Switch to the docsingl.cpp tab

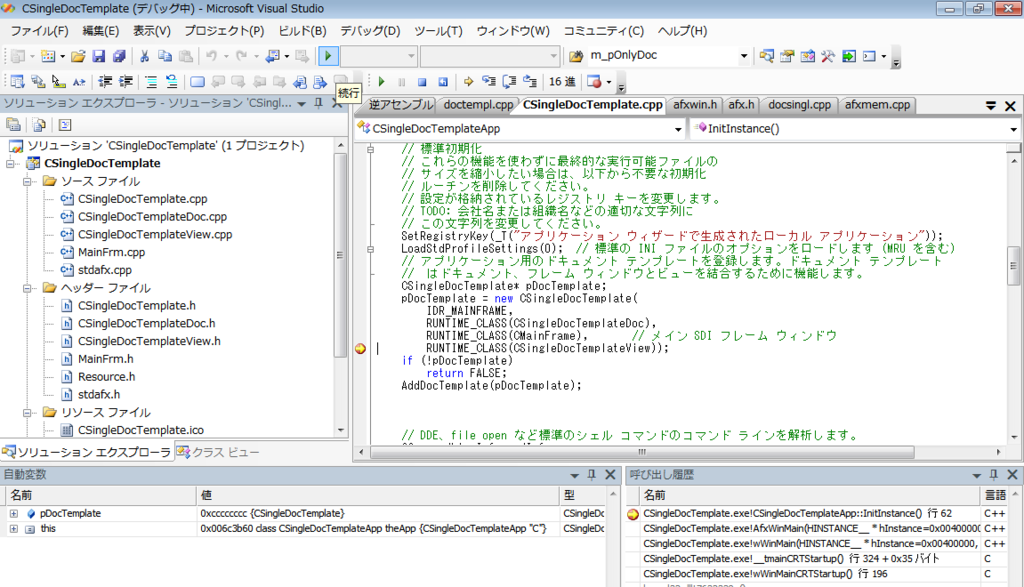coord(799,104)
